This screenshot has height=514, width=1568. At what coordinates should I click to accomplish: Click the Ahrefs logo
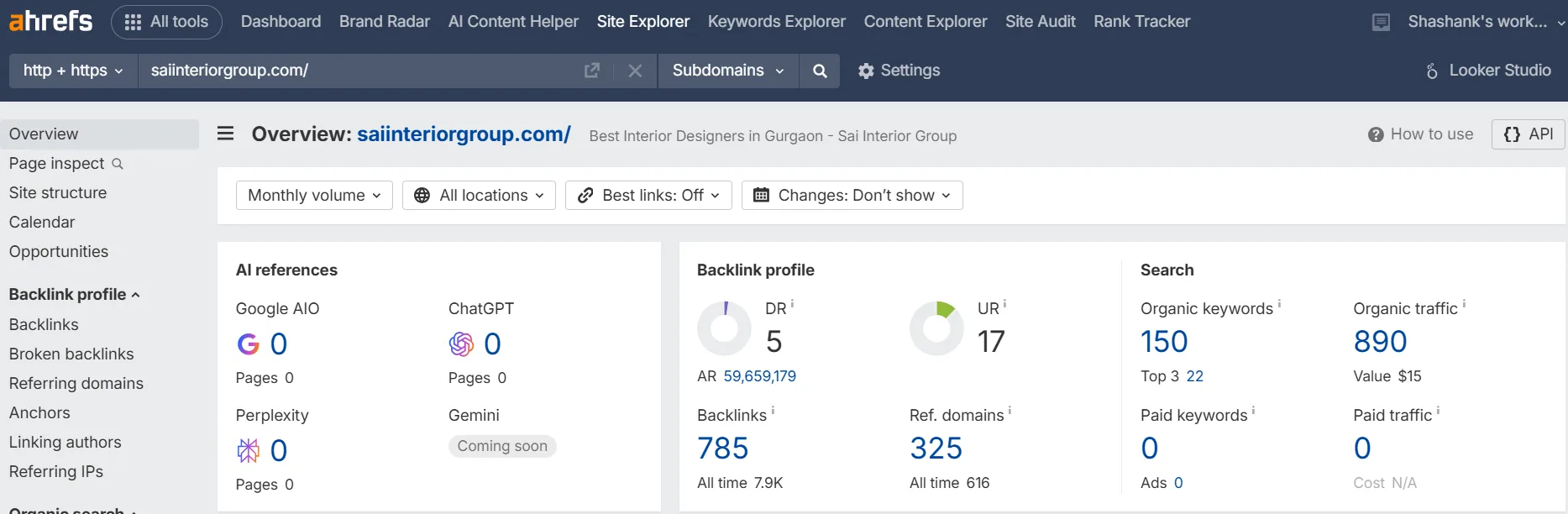50,21
